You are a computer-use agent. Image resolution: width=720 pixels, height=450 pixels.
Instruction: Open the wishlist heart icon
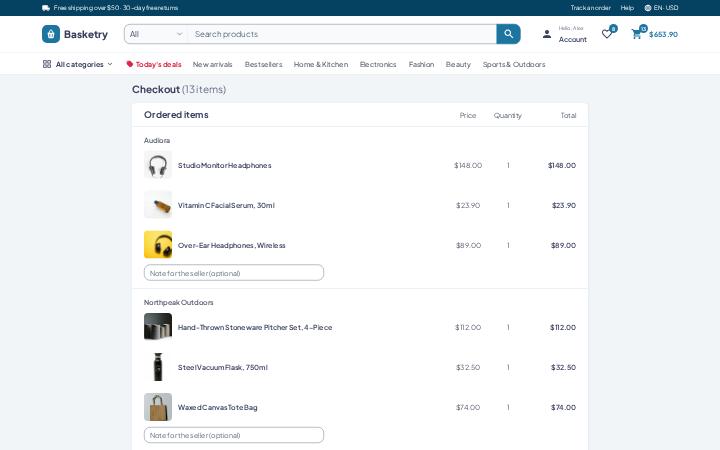(607, 34)
